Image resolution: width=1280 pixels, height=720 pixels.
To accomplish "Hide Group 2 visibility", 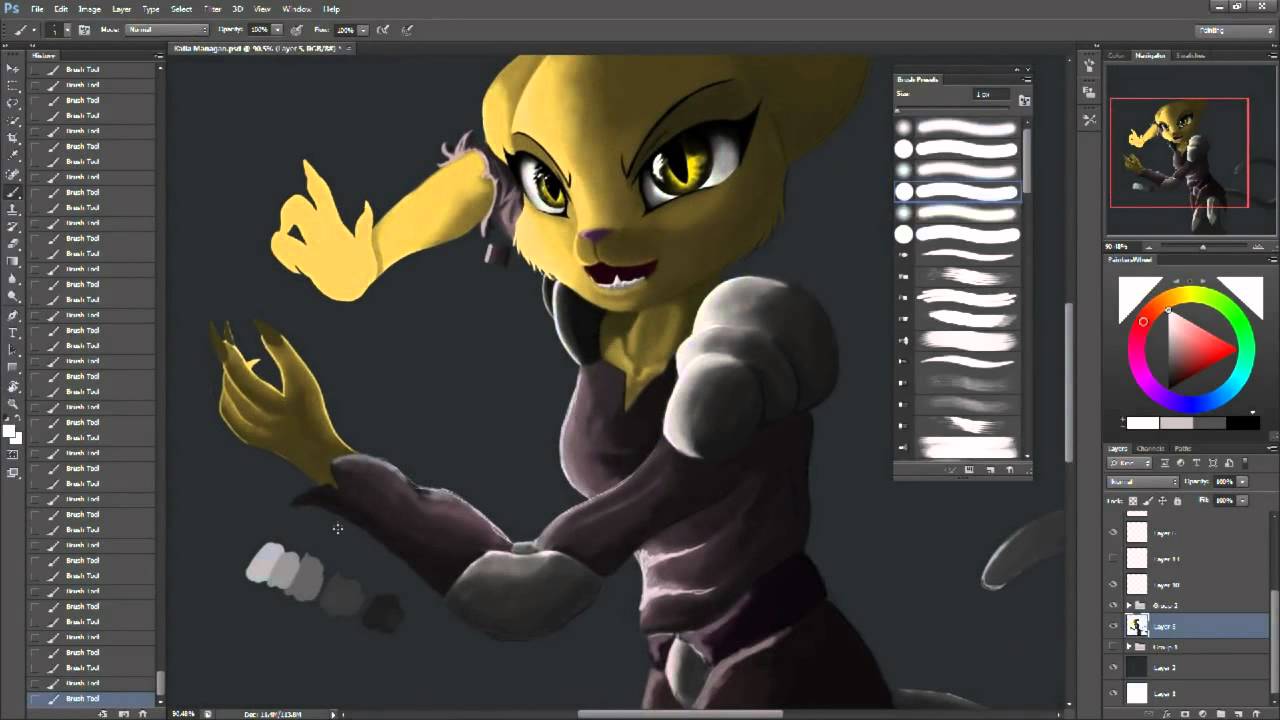I will [x=1114, y=605].
